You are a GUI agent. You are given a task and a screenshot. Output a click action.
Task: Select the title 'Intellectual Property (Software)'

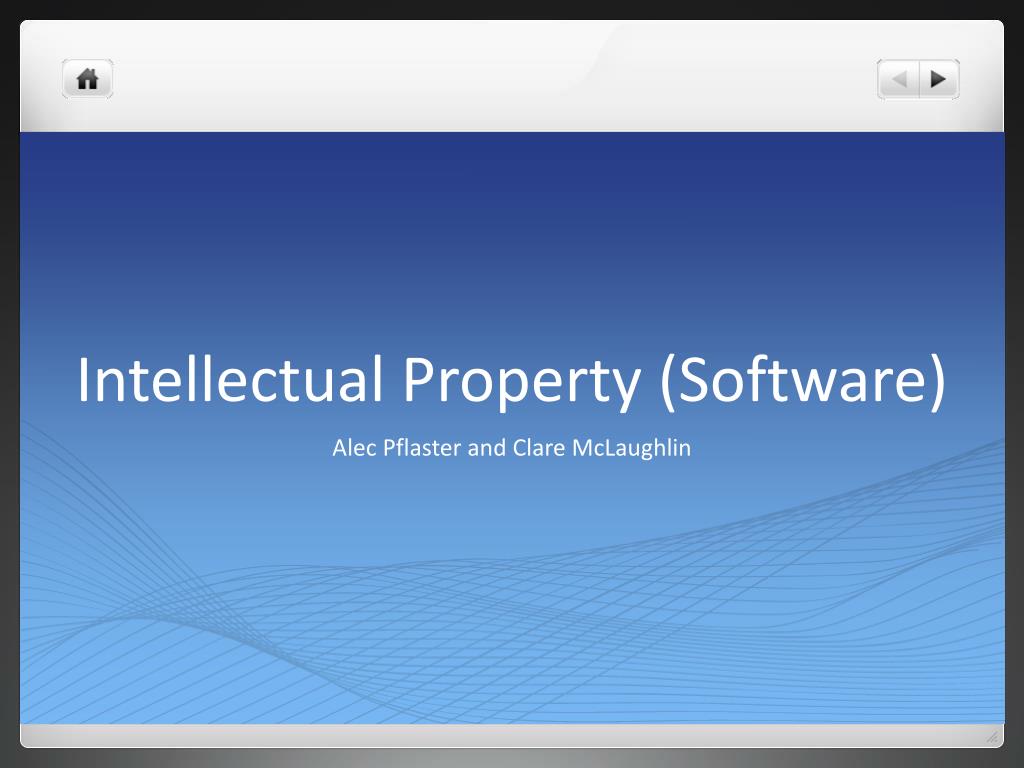click(x=511, y=381)
